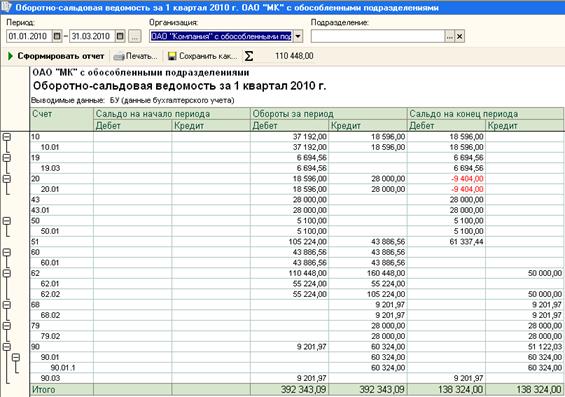This screenshot has width=565, height=397.
Task: Select account cell 51
Action: [62, 242]
